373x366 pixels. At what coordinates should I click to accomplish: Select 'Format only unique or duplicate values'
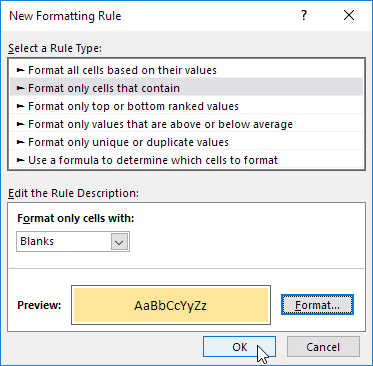[x=187, y=142]
